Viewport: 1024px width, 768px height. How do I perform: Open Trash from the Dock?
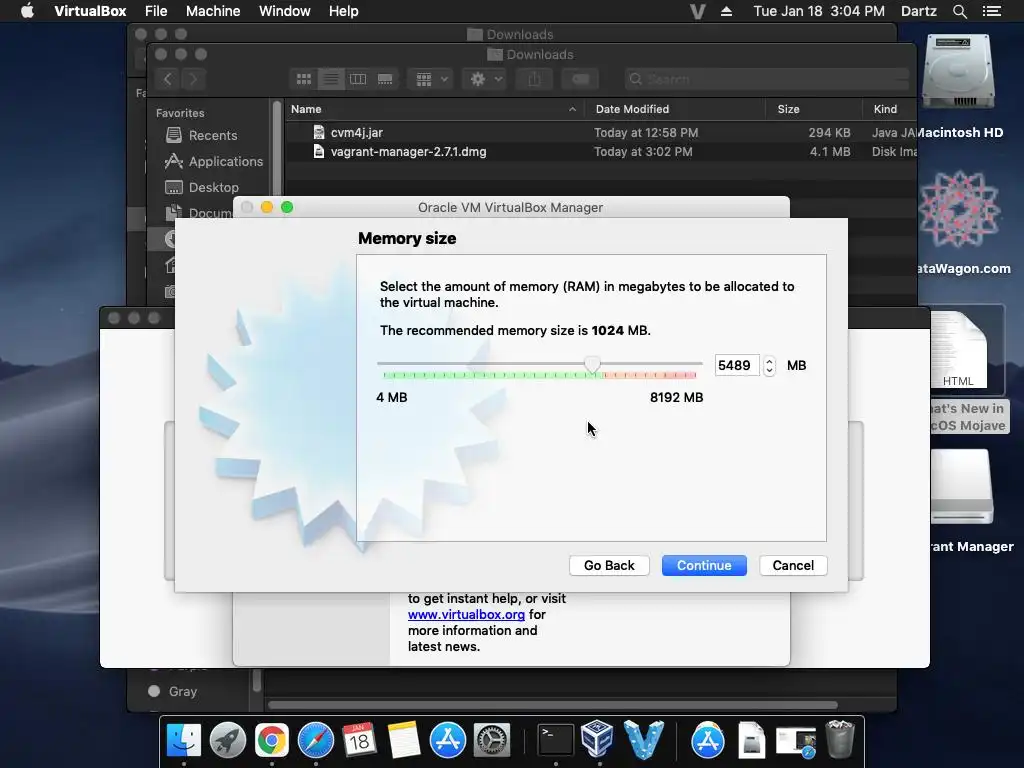click(x=840, y=740)
